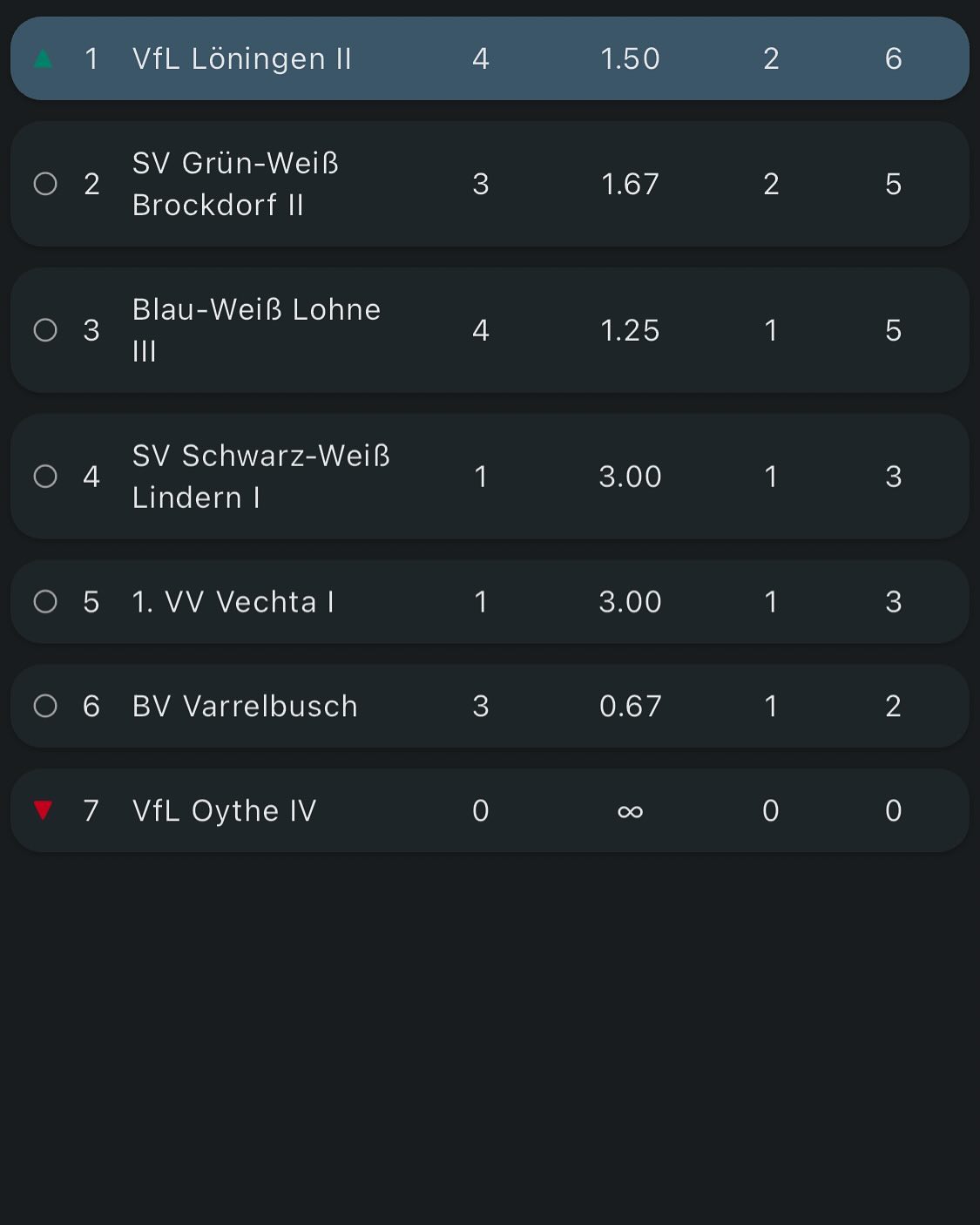
Task: Tap the 1.25 value in the Lohne III row
Action: pyautogui.click(x=630, y=330)
